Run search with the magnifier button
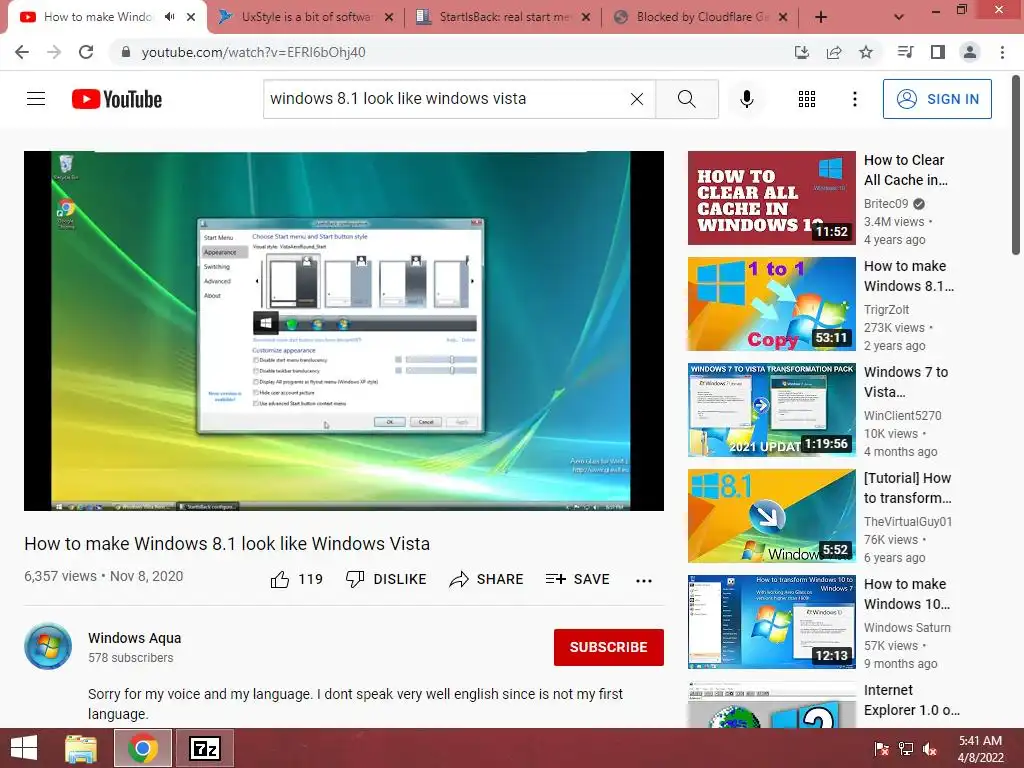1024x768 pixels. coord(686,99)
